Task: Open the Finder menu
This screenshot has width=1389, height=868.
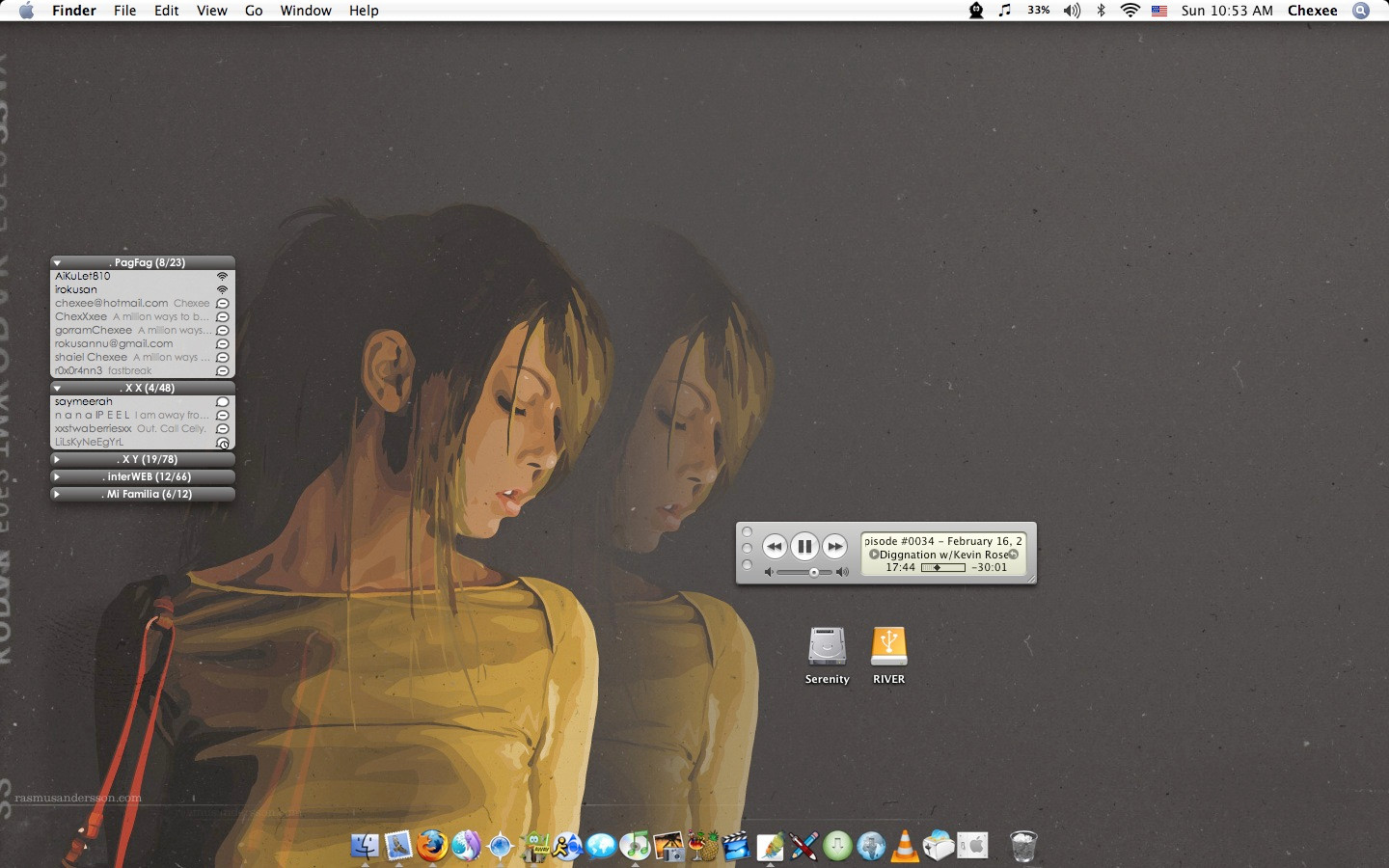Action: (74, 11)
